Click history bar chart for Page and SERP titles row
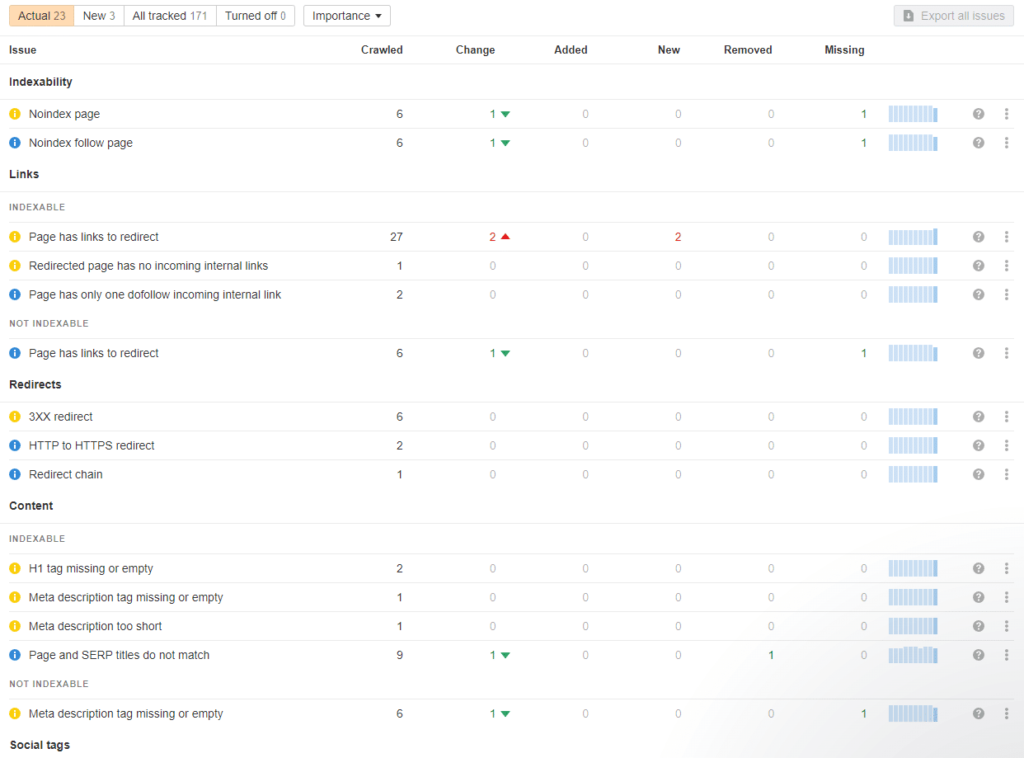This screenshot has height=758, width=1024. [x=913, y=656]
